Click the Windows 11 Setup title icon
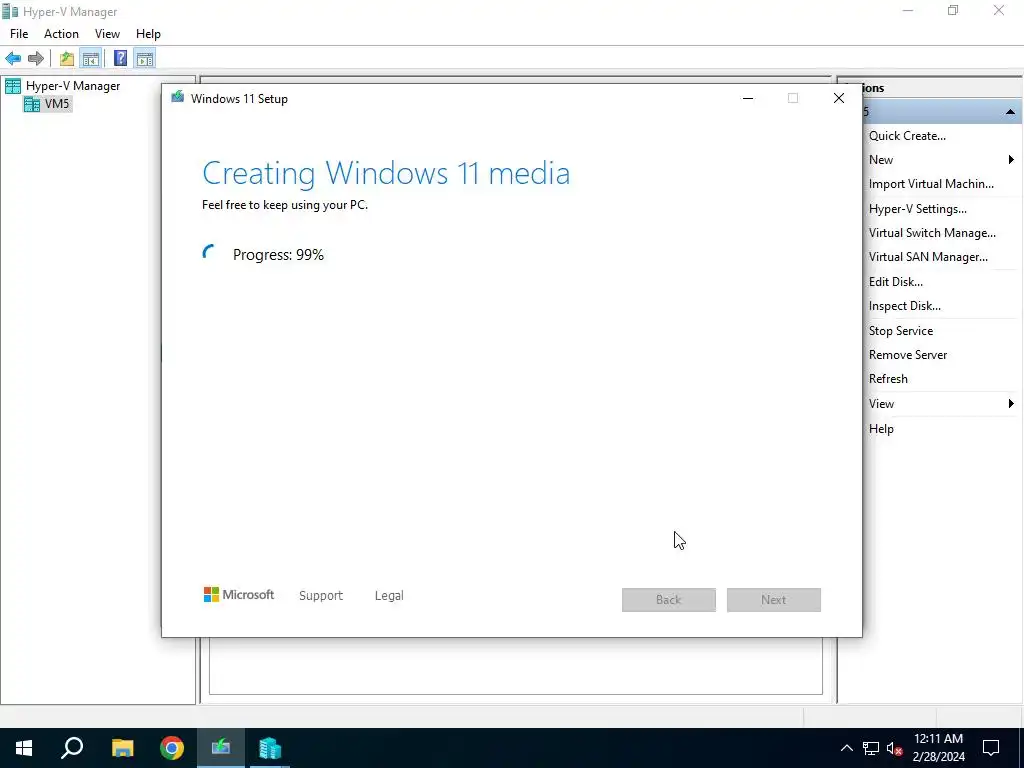 click(x=178, y=98)
